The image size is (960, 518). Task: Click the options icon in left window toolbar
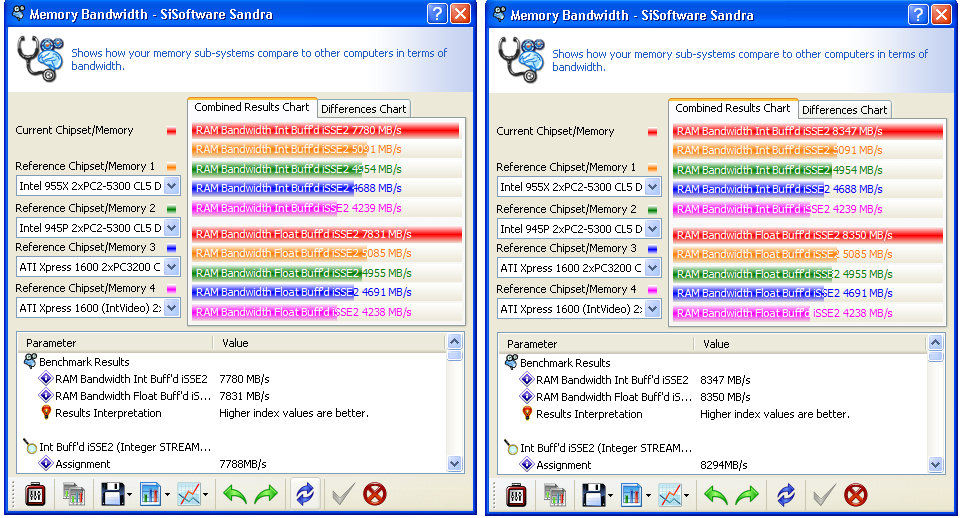(73, 494)
